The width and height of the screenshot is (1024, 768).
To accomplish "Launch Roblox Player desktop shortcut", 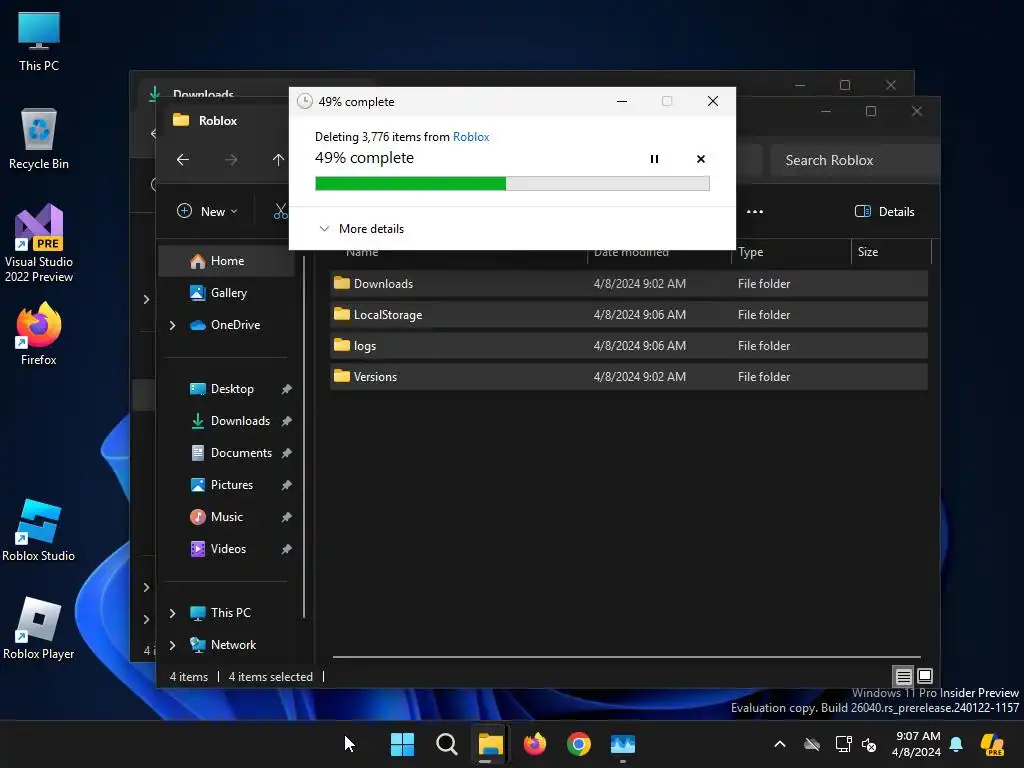I will [39, 628].
